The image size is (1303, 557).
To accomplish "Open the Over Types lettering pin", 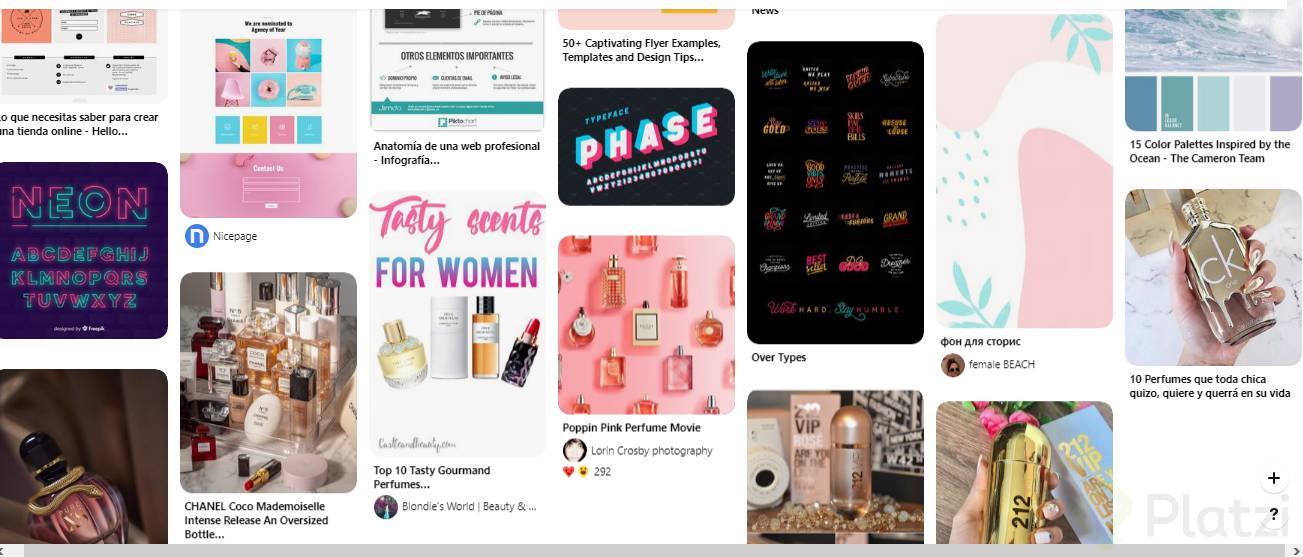I will tap(835, 193).
